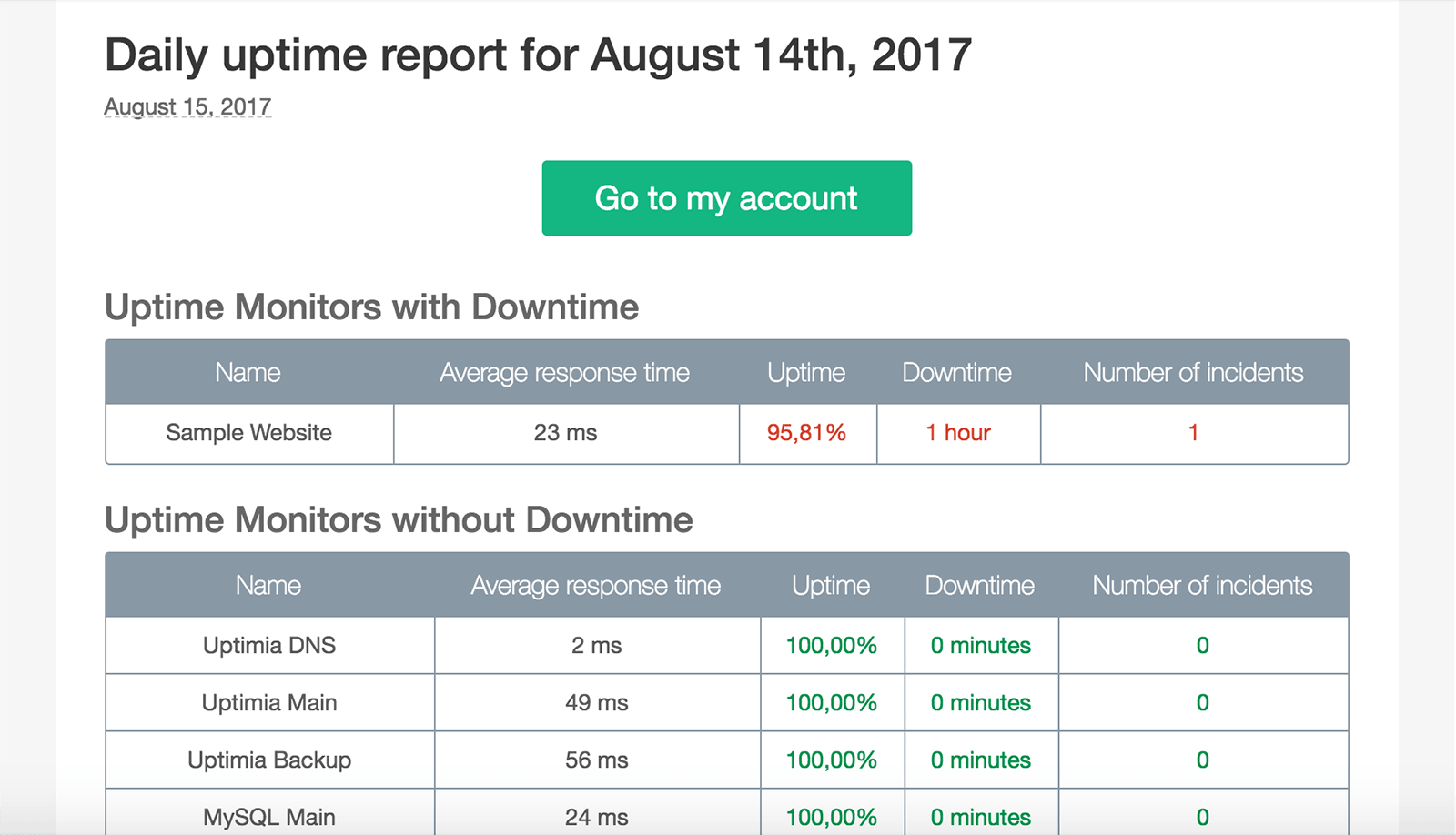Click the red 95,81% uptime value
The image size is (1456, 835).
tap(806, 433)
